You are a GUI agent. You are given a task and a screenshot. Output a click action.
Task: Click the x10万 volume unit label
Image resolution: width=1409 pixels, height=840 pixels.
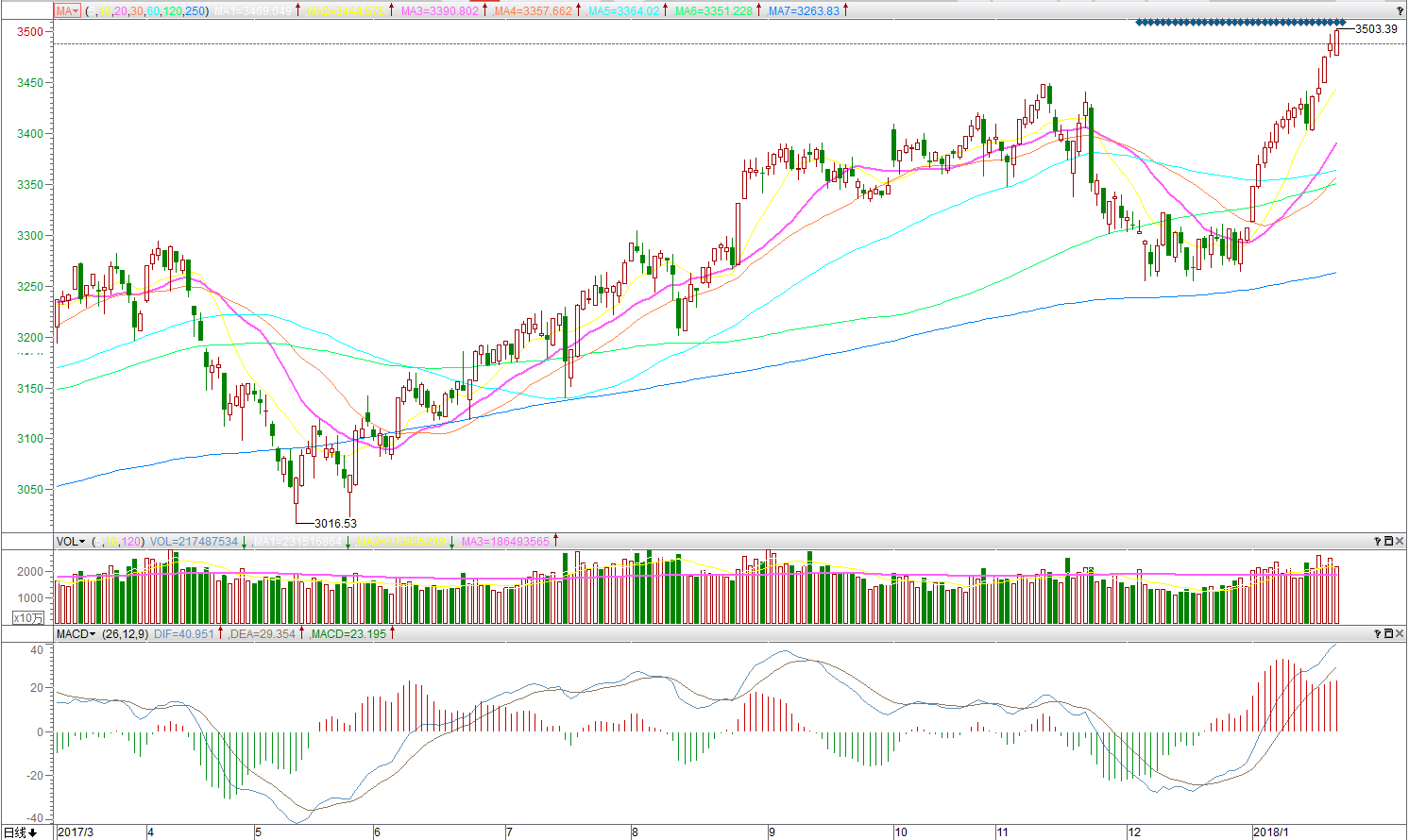point(28,618)
